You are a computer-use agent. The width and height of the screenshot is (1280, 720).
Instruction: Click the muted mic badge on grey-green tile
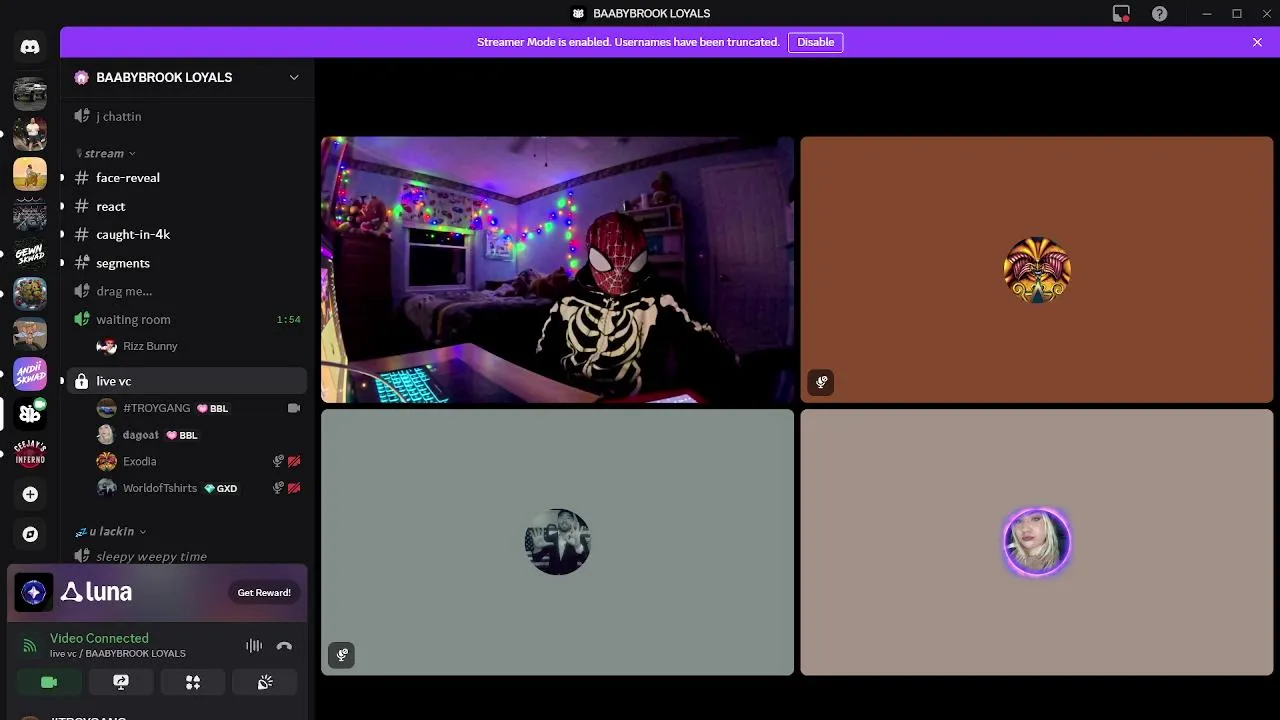342,655
